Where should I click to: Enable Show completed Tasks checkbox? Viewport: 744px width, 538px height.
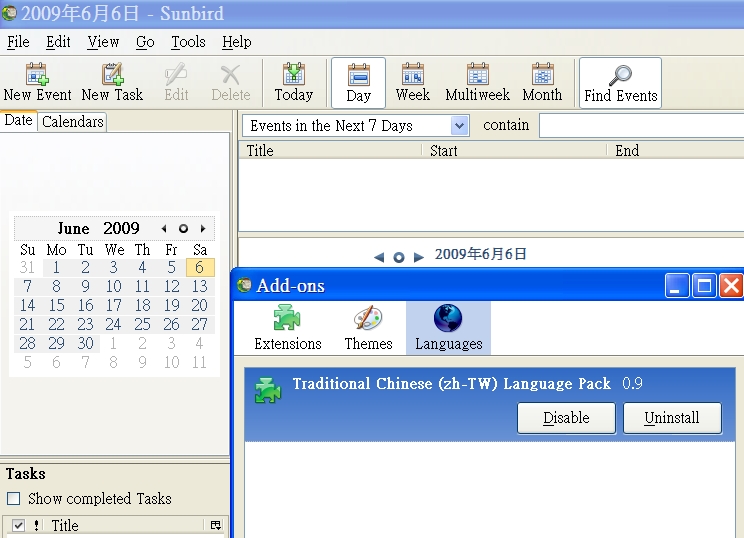14,499
